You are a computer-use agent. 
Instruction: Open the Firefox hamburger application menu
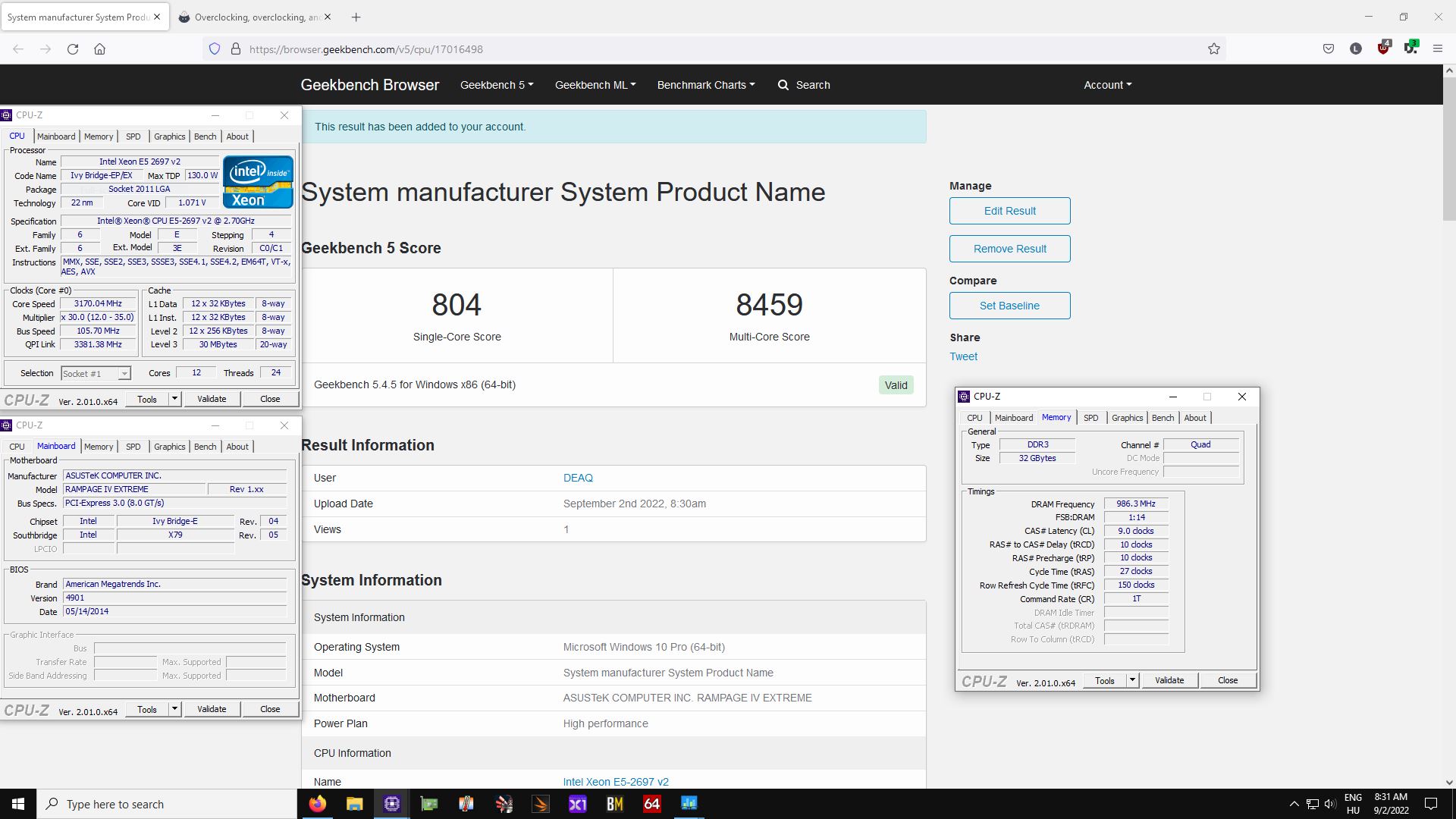[x=1438, y=49]
